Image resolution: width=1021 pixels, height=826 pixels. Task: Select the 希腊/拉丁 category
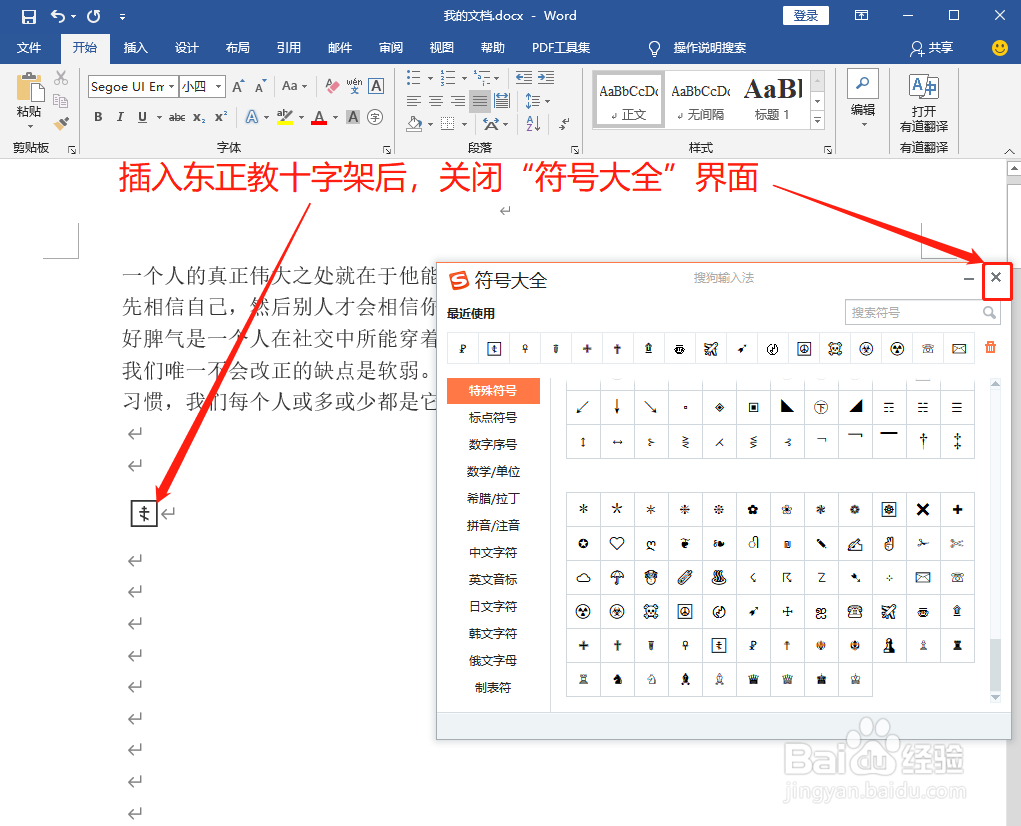click(493, 499)
